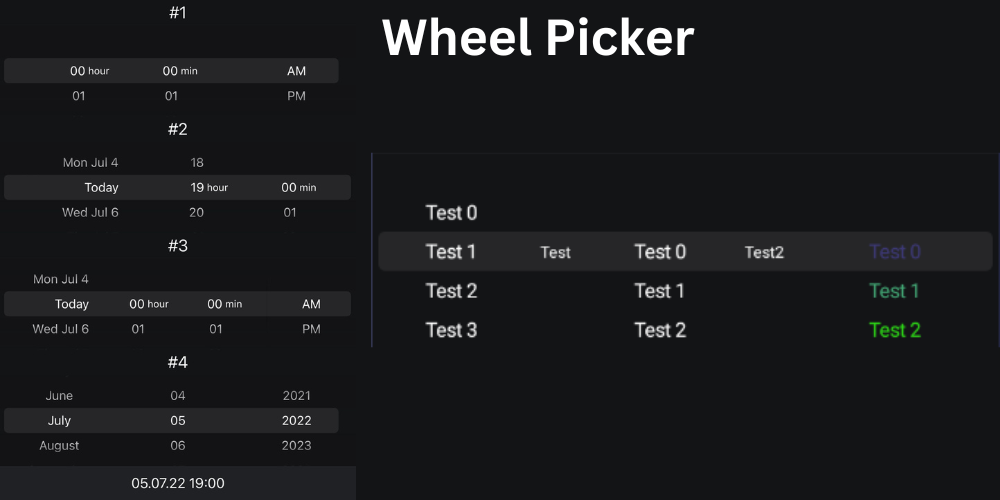Viewport: 1000px width, 500px height.
Task: Select day 04 in picker #4
Action: (x=178, y=396)
